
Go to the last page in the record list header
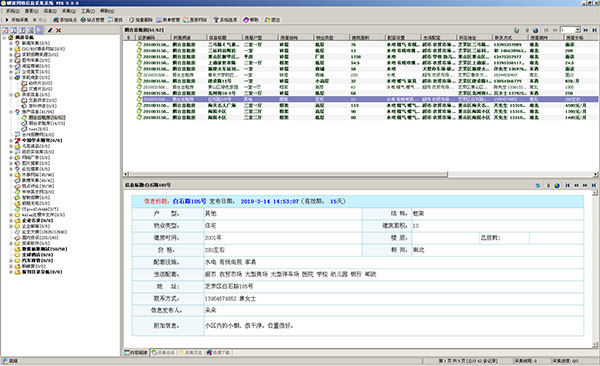coord(595,30)
